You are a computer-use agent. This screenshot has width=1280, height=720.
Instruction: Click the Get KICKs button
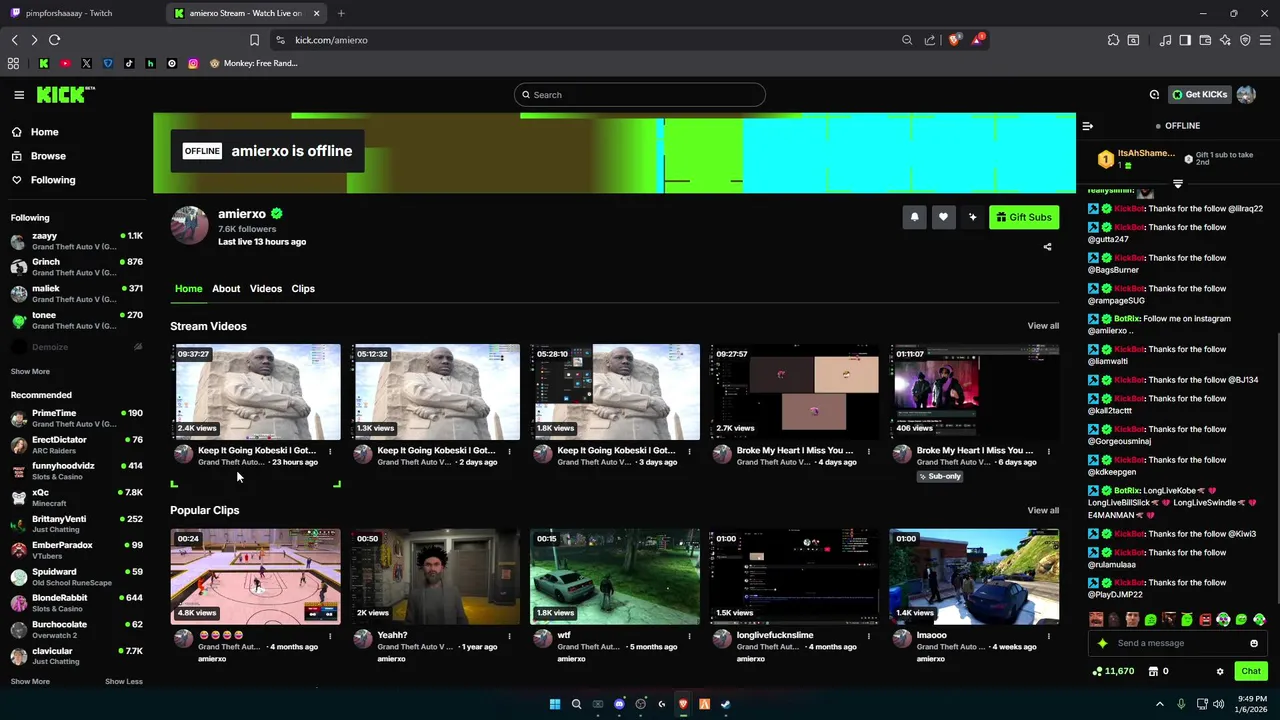tap(1199, 95)
